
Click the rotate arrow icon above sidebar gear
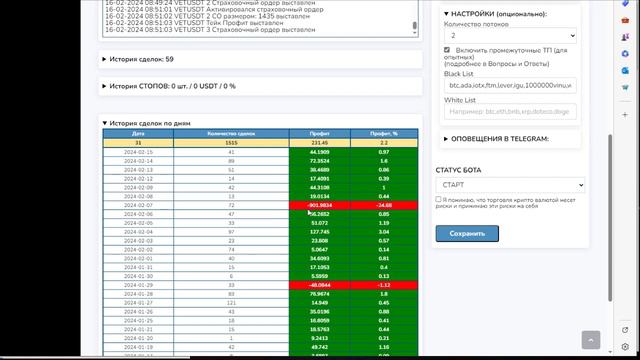point(625,330)
